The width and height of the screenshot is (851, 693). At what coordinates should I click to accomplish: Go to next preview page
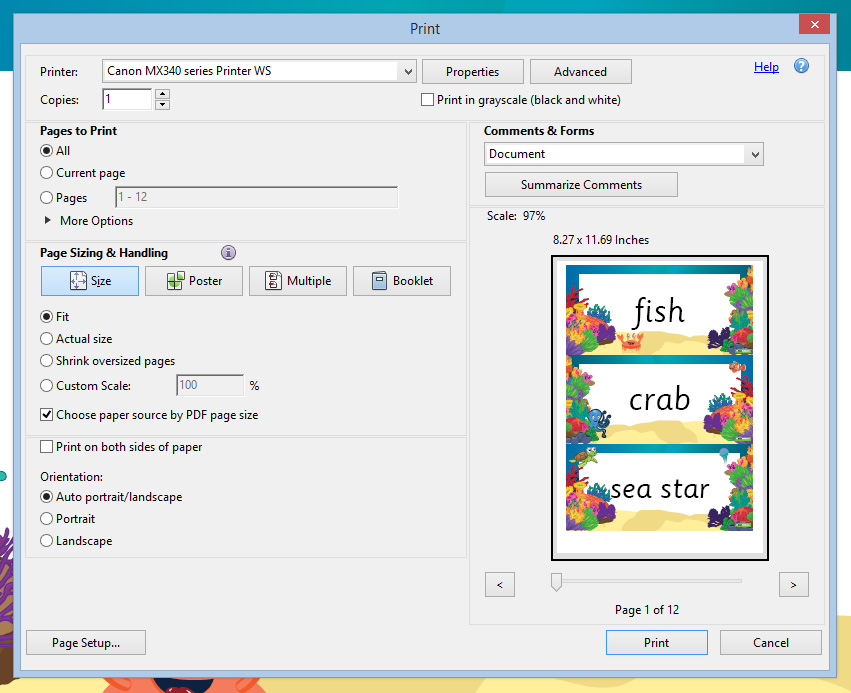click(793, 584)
